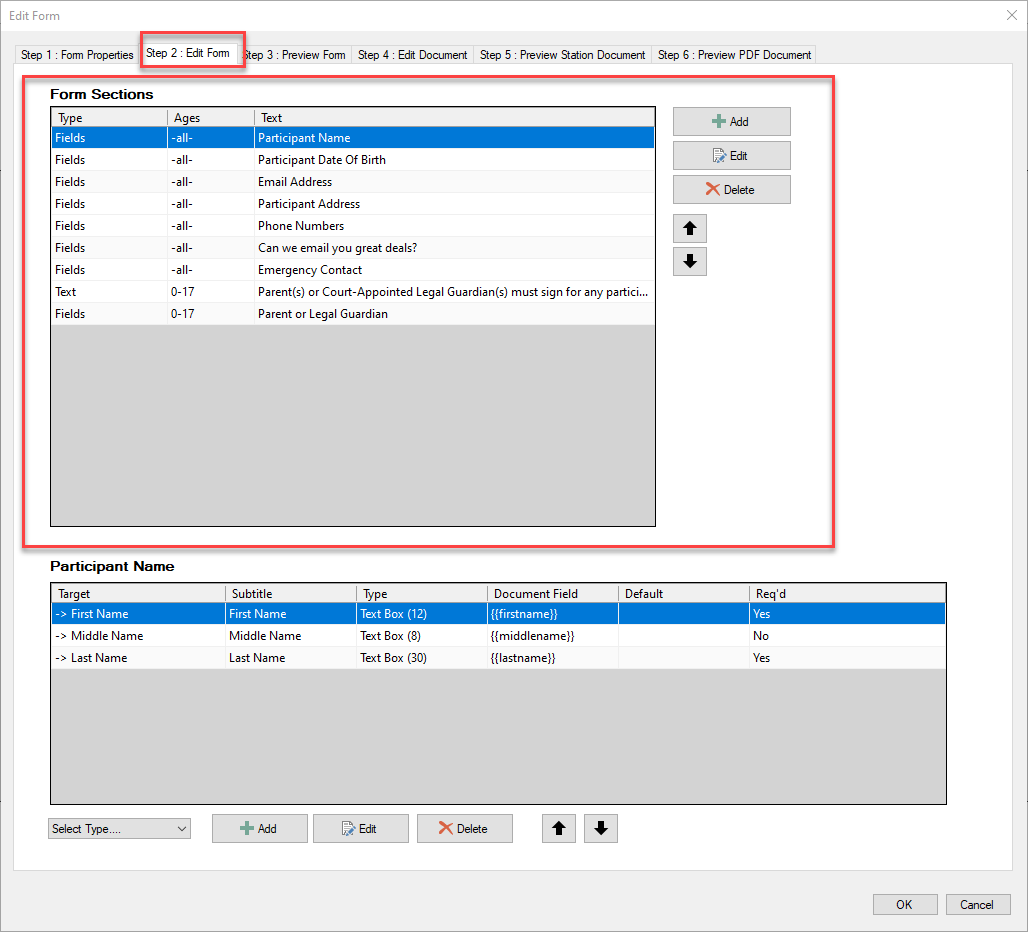Click Subtitle column header
The width and height of the screenshot is (1028, 932).
(290, 593)
